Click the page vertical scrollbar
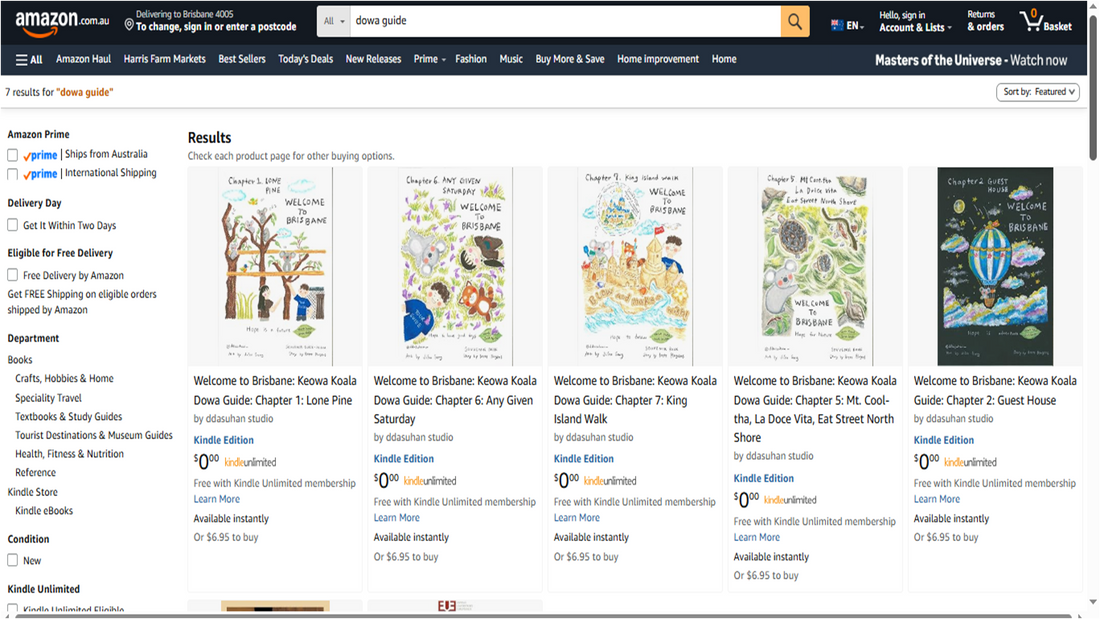The width and height of the screenshot is (1100, 619). pos(1093,88)
